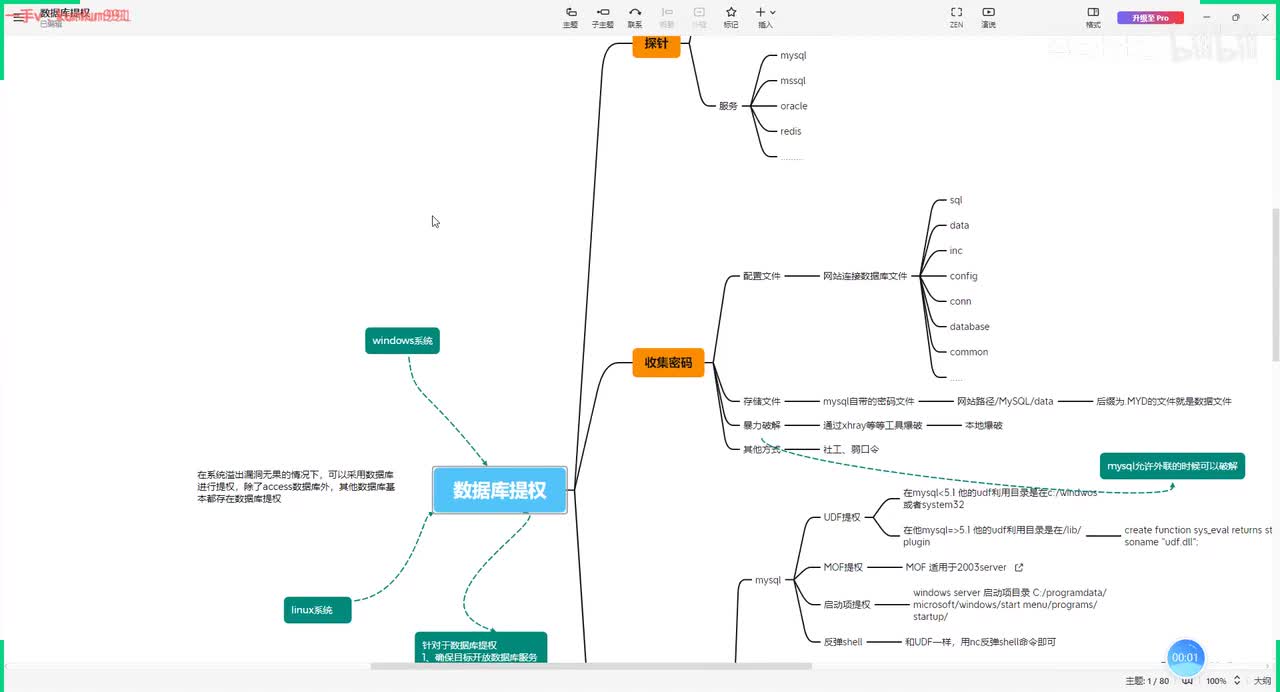Select the data node under 网站连接数据库文件

[959, 225]
